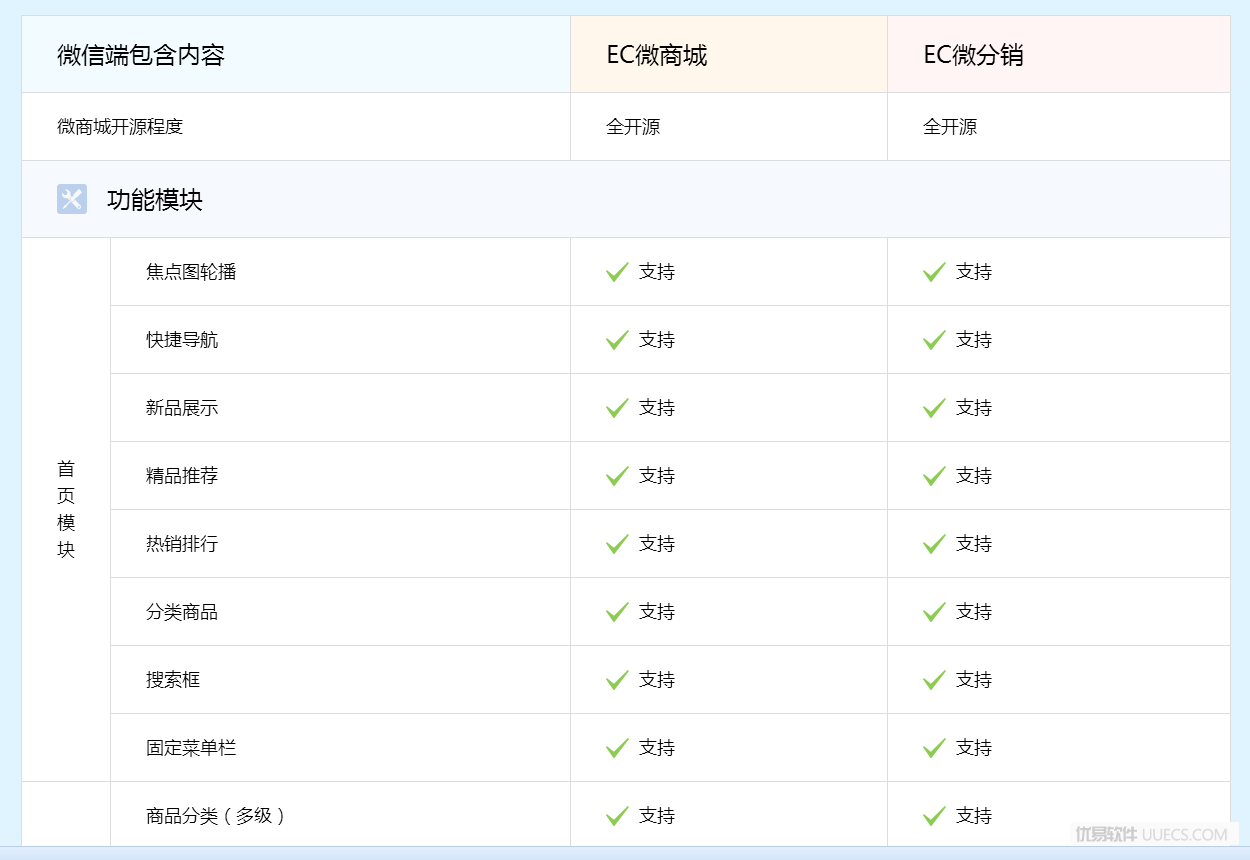Click 支持 text in EC微分销 快捷导航 cell
Viewport: 1250px width, 860px height.
(x=974, y=340)
